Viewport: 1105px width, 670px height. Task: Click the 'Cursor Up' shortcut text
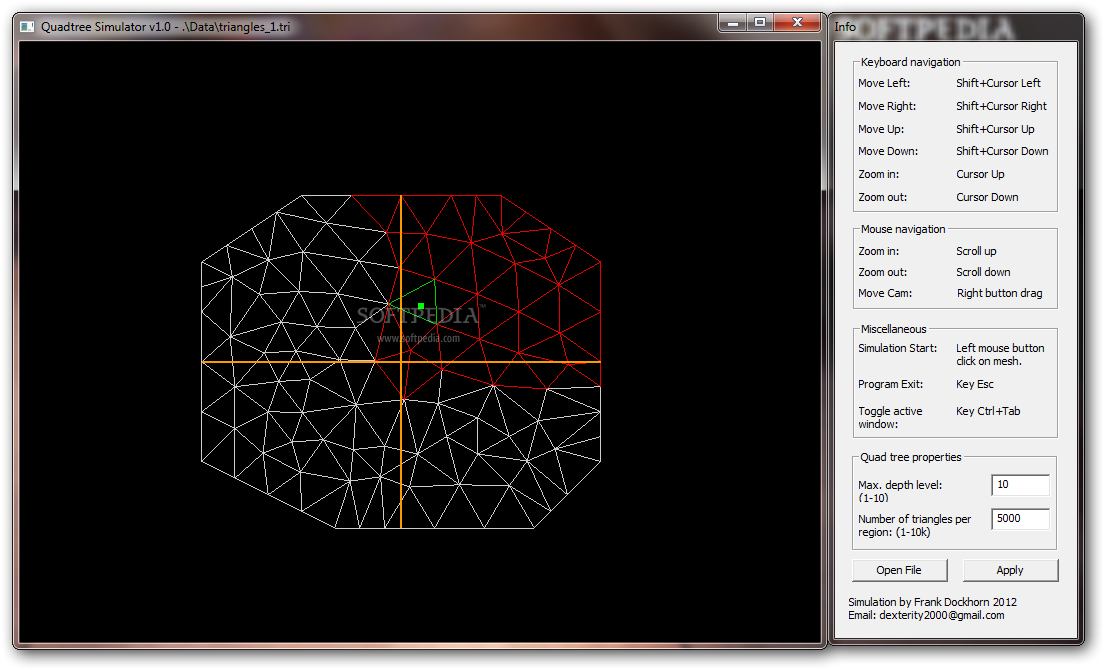[980, 175]
